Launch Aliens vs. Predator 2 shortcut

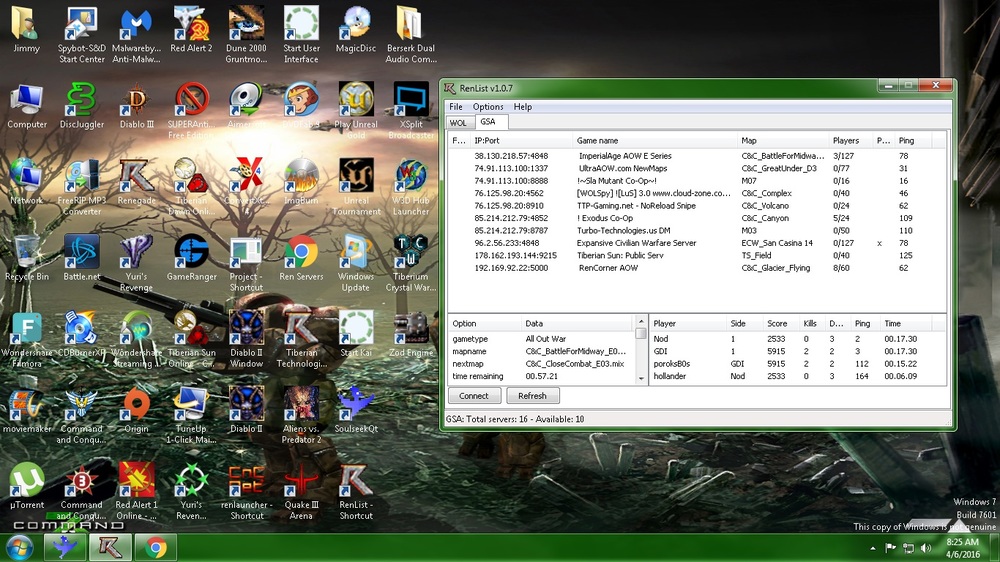[x=301, y=415]
